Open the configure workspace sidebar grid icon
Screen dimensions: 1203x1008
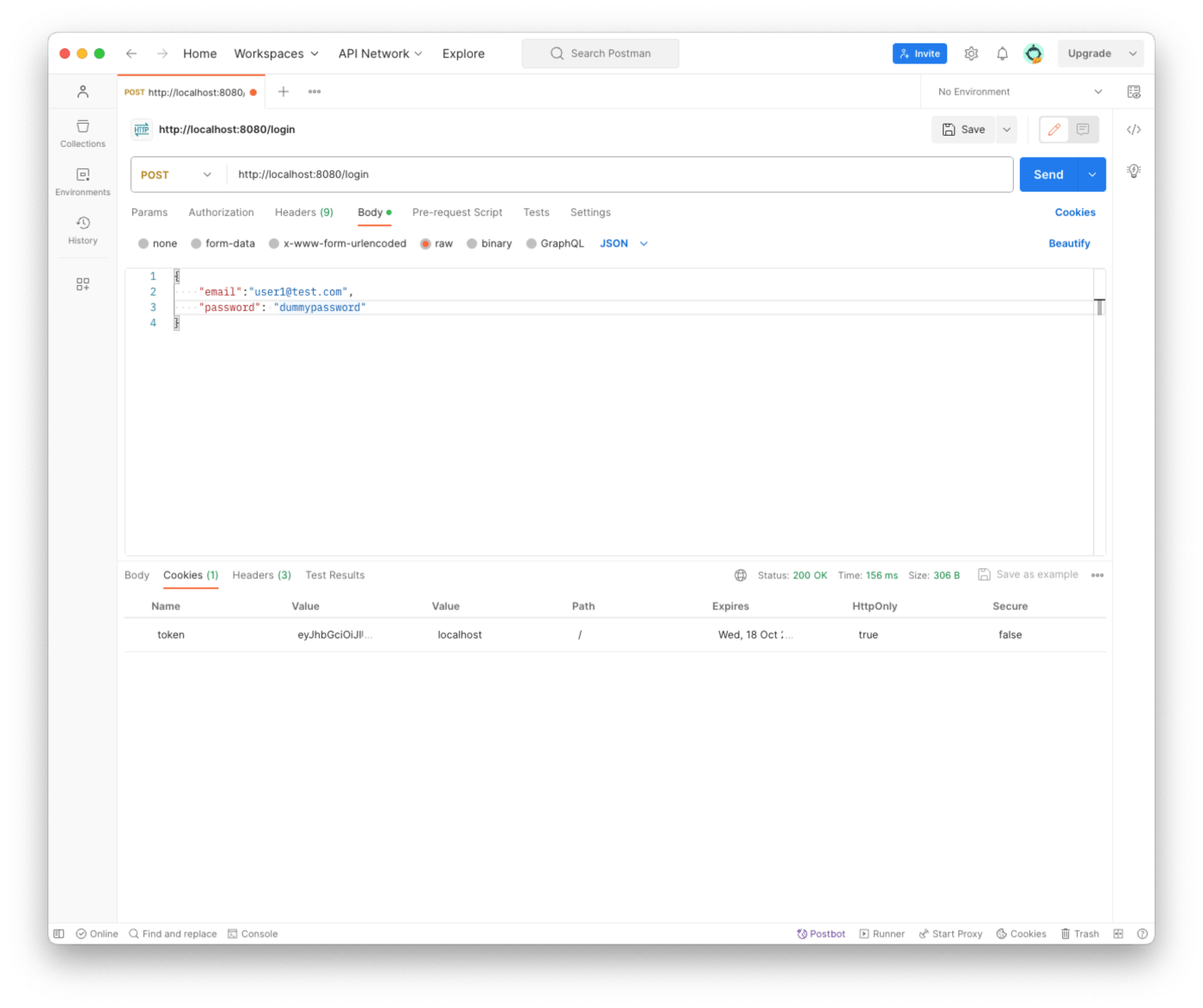pos(82,284)
